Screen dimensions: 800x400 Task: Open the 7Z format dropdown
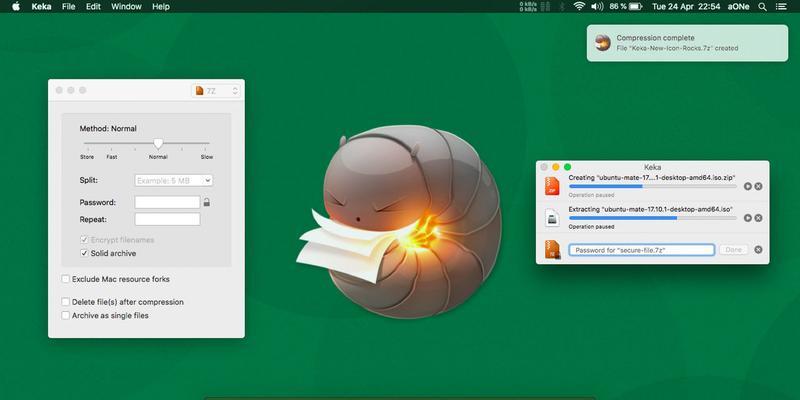pyautogui.click(x=216, y=90)
